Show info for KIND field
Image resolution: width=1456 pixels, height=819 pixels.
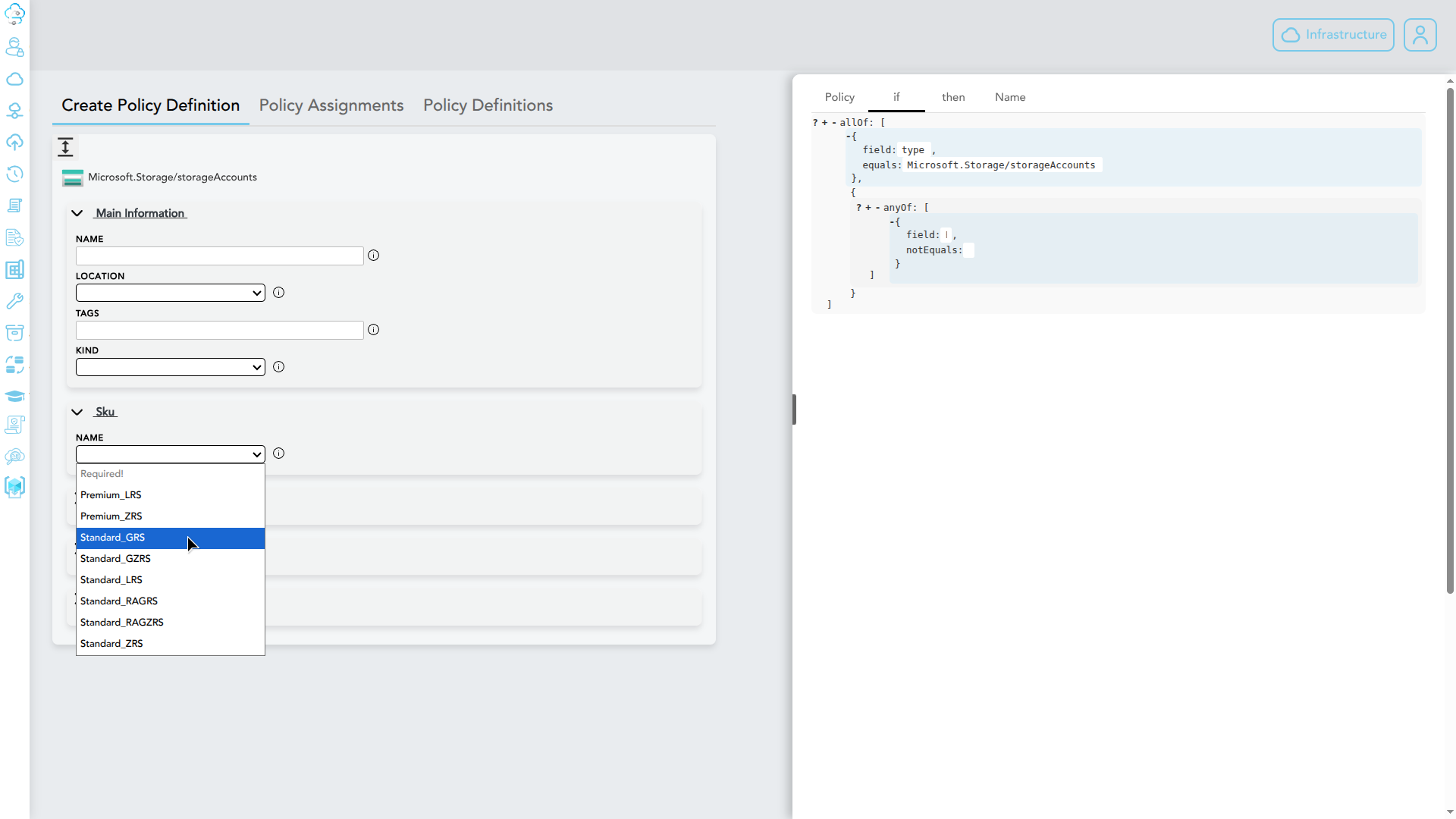(x=278, y=367)
